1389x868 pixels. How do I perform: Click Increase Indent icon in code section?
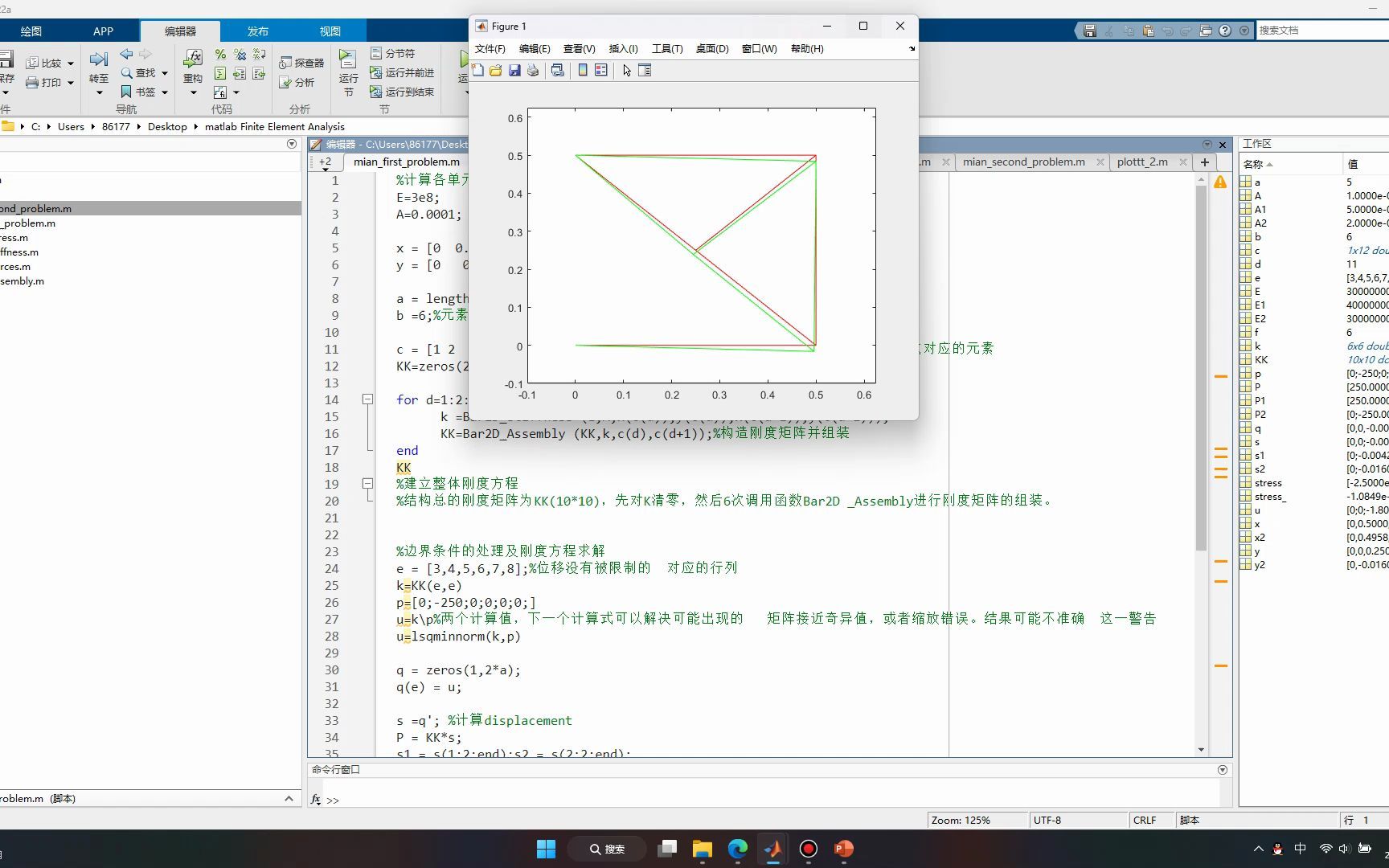(x=240, y=74)
